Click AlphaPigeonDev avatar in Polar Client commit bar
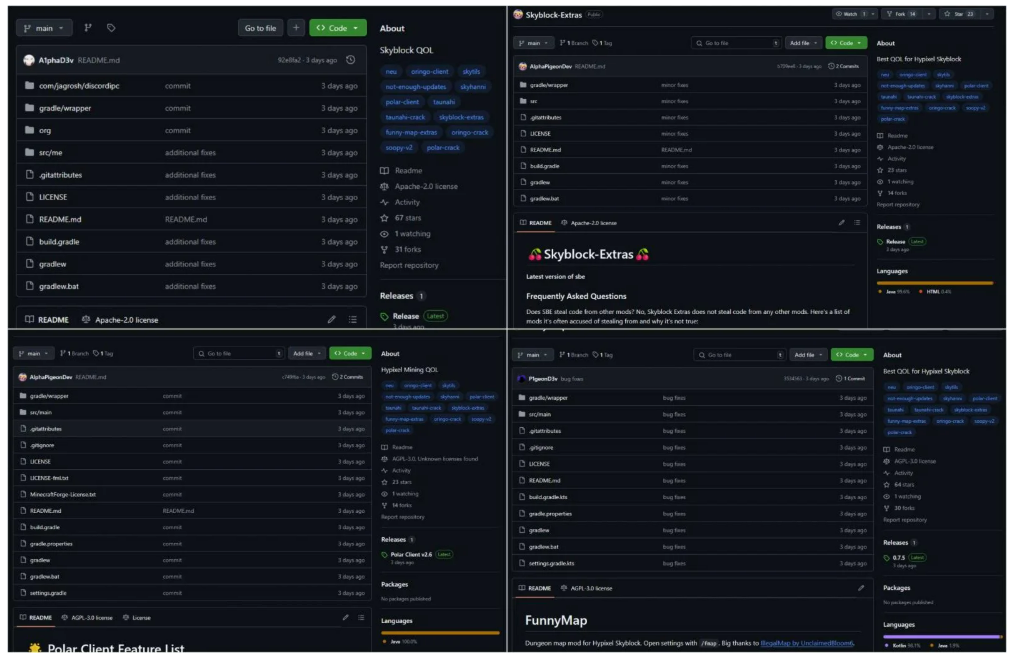 (23, 377)
